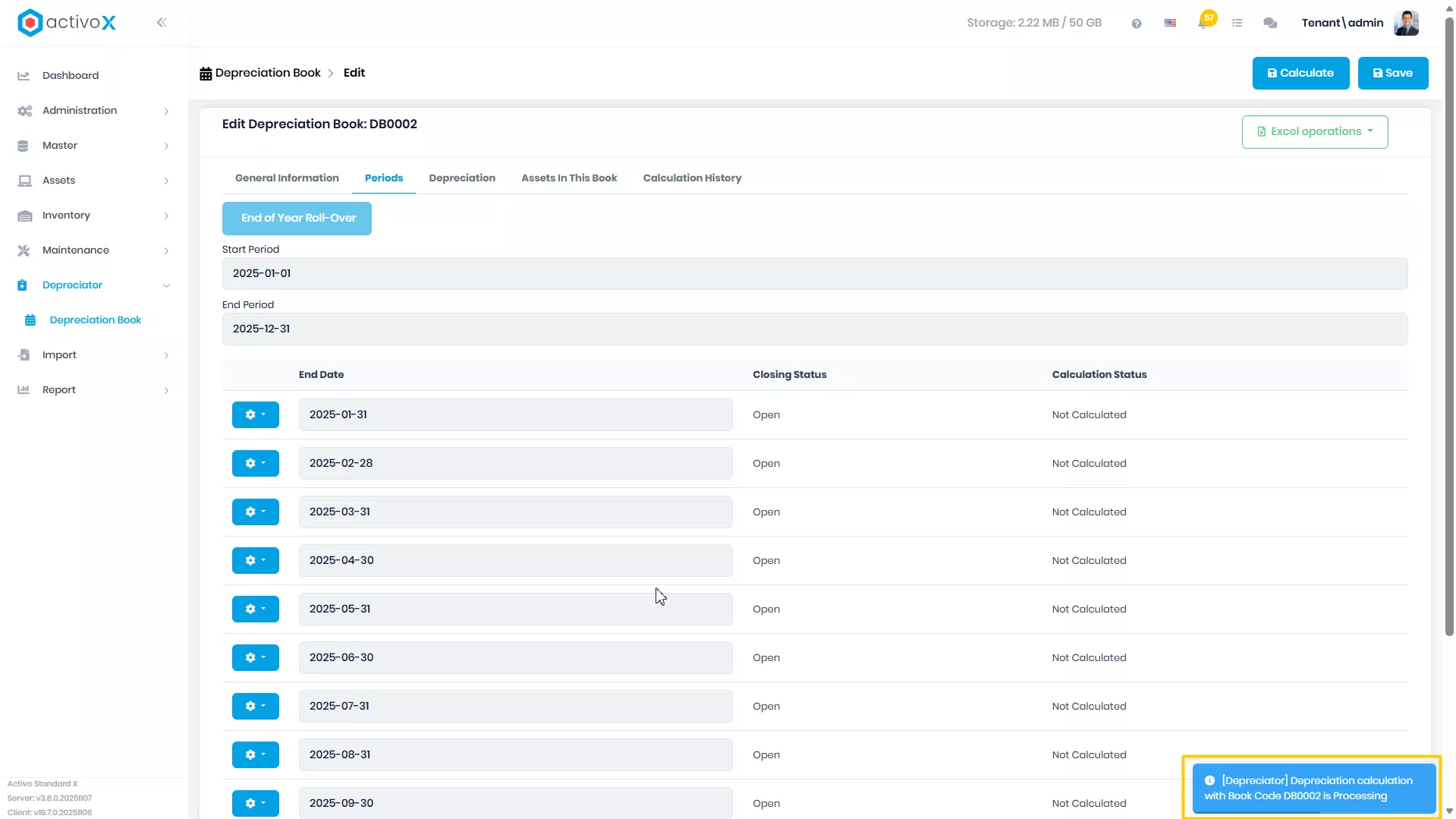Viewport: 1456px width, 819px height.
Task: Click the activoX logo
Action: pyautogui.click(x=67, y=23)
